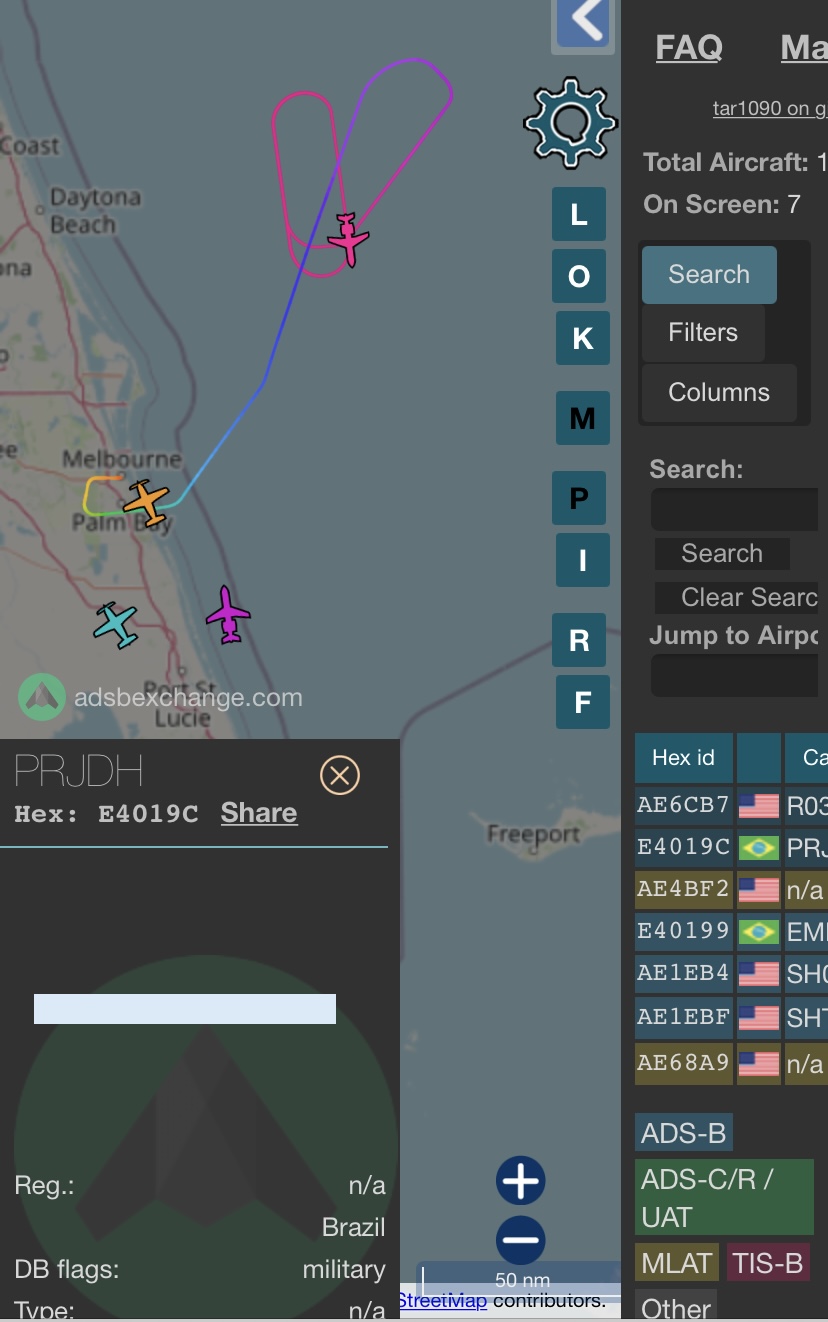Toggle the L map button
Image resolution: width=828 pixels, height=1322 pixels.
[579, 214]
